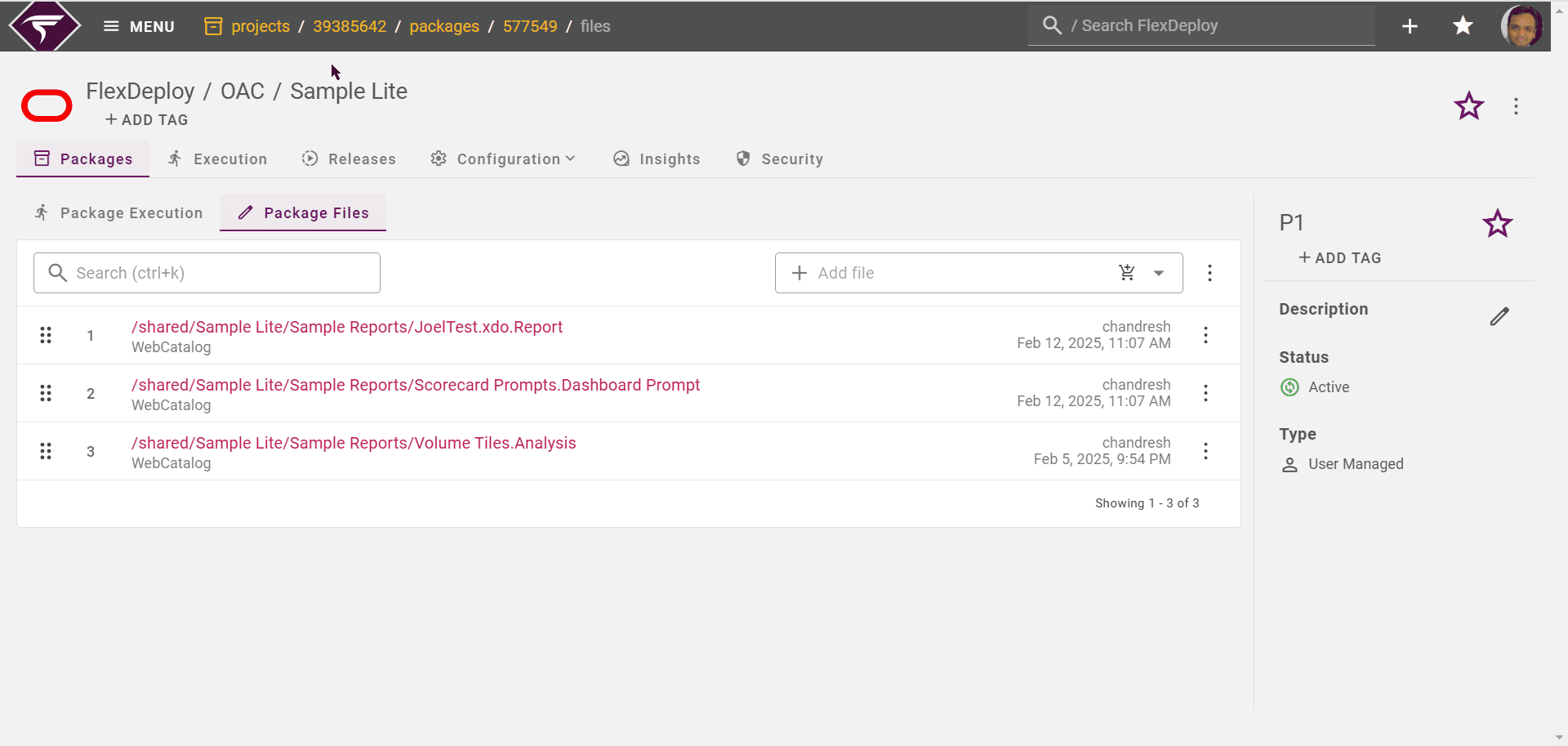Open the Insights tab

[x=657, y=159]
